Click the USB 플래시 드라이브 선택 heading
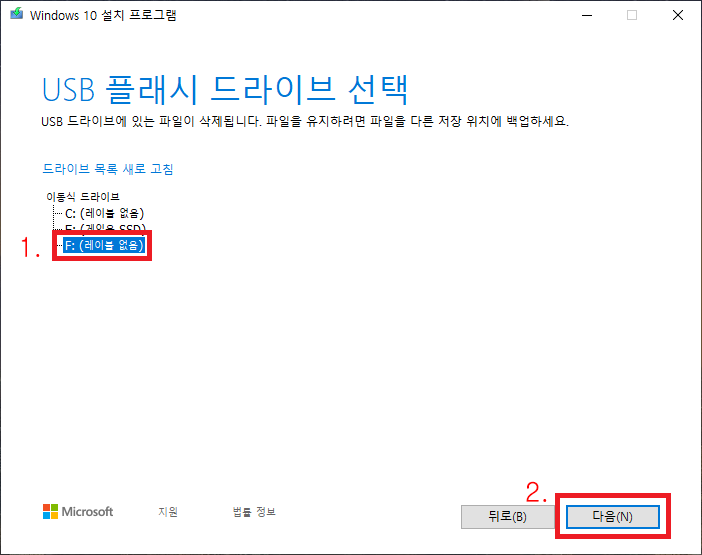The image size is (702, 555). [225, 90]
